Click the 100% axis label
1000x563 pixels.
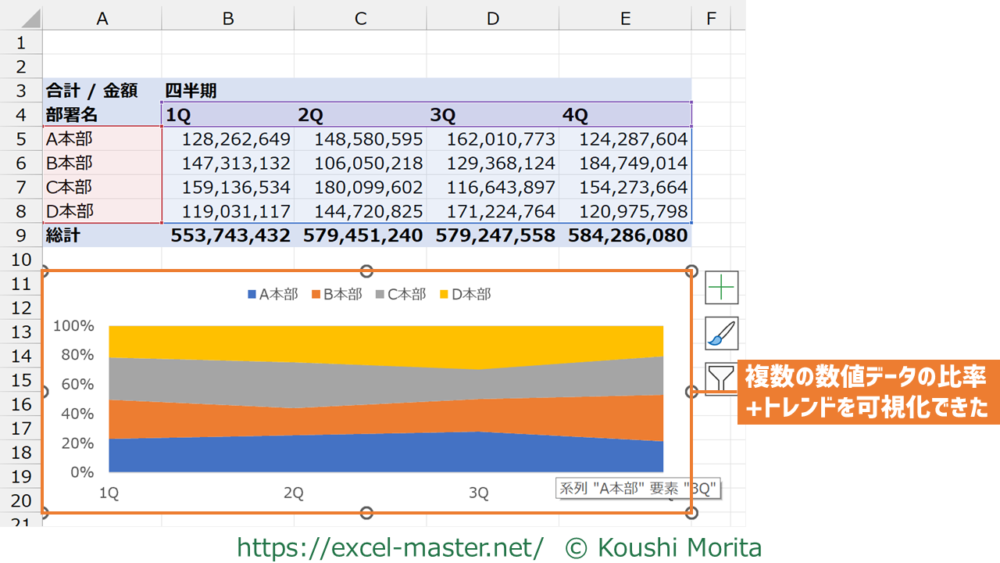74,326
